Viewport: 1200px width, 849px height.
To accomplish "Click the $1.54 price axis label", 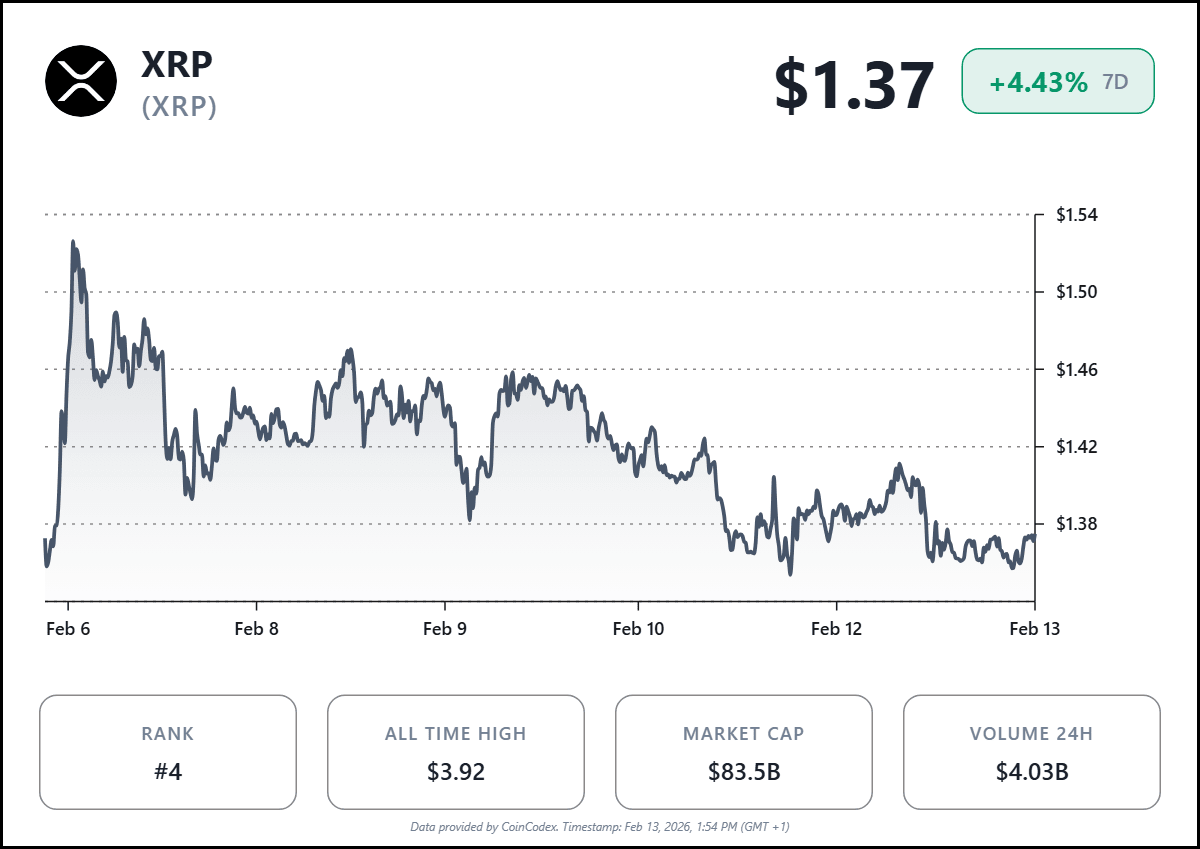I will [x=1077, y=215].
